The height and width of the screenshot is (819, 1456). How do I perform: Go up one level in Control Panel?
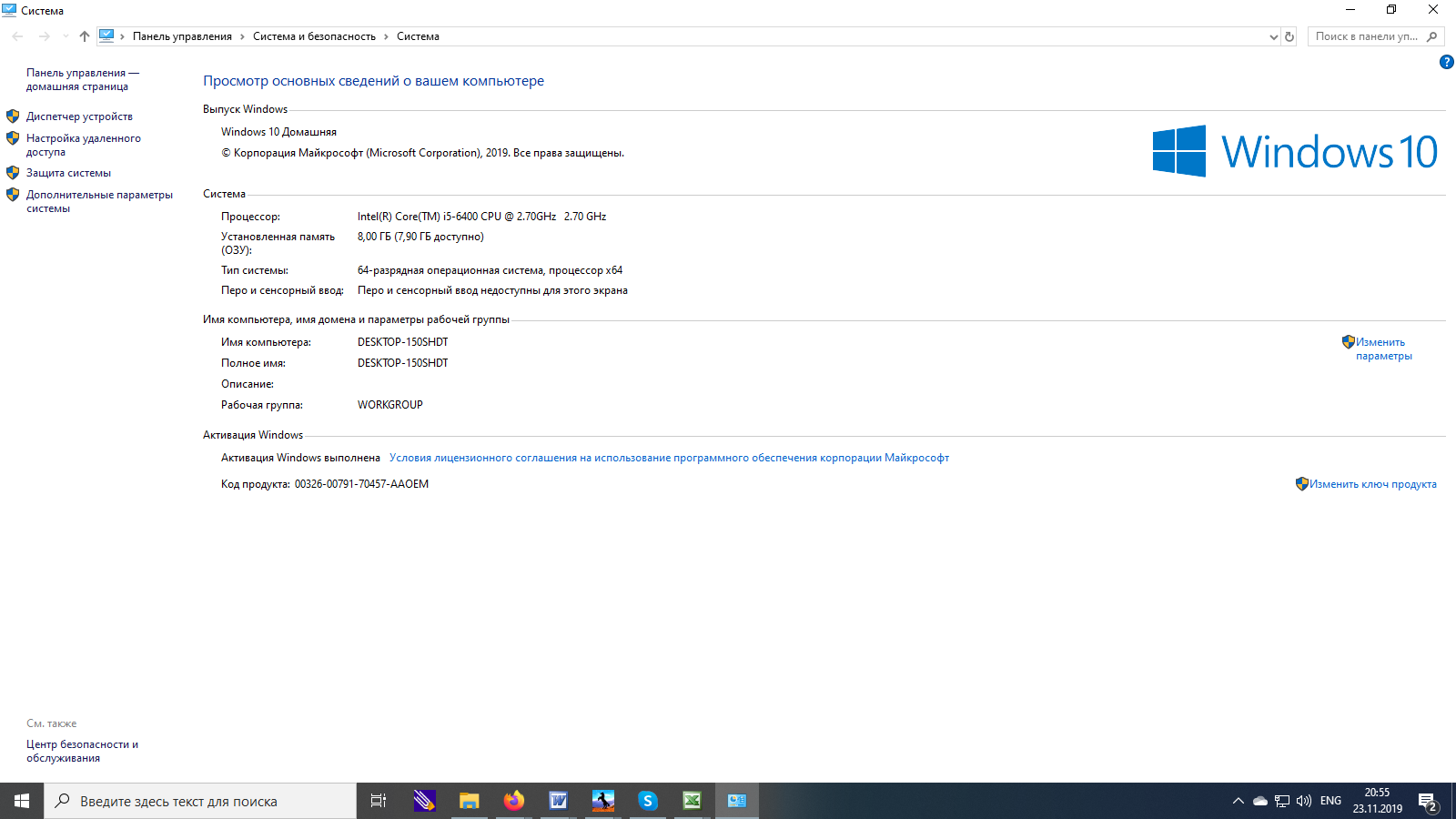(x=85, y=36)
